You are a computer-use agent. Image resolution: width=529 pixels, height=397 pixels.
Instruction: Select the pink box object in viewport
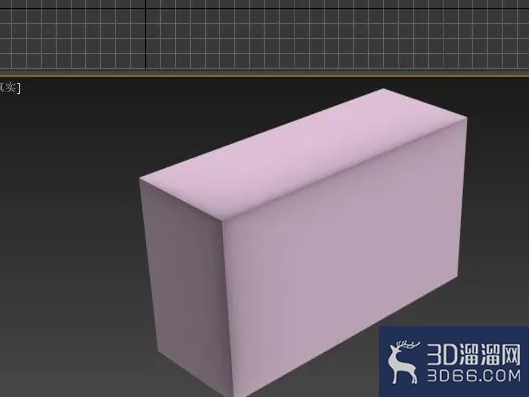[304, 243]
